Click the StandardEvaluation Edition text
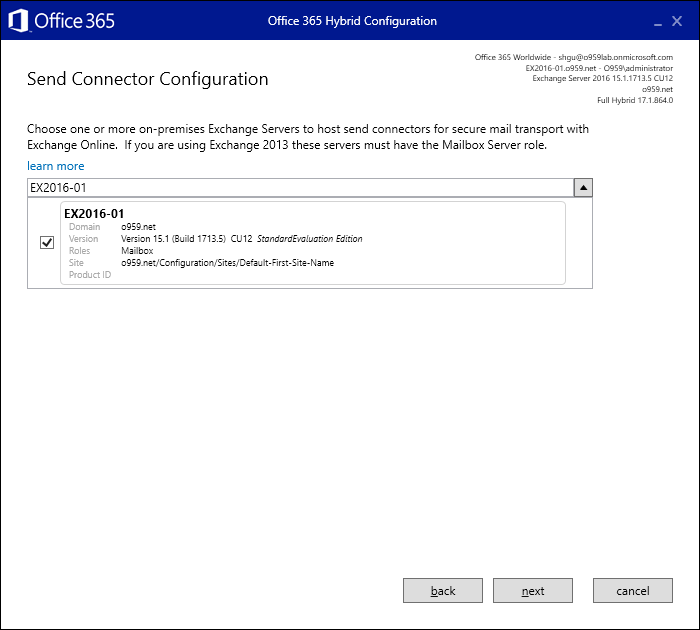 click(x=310, y=239)
